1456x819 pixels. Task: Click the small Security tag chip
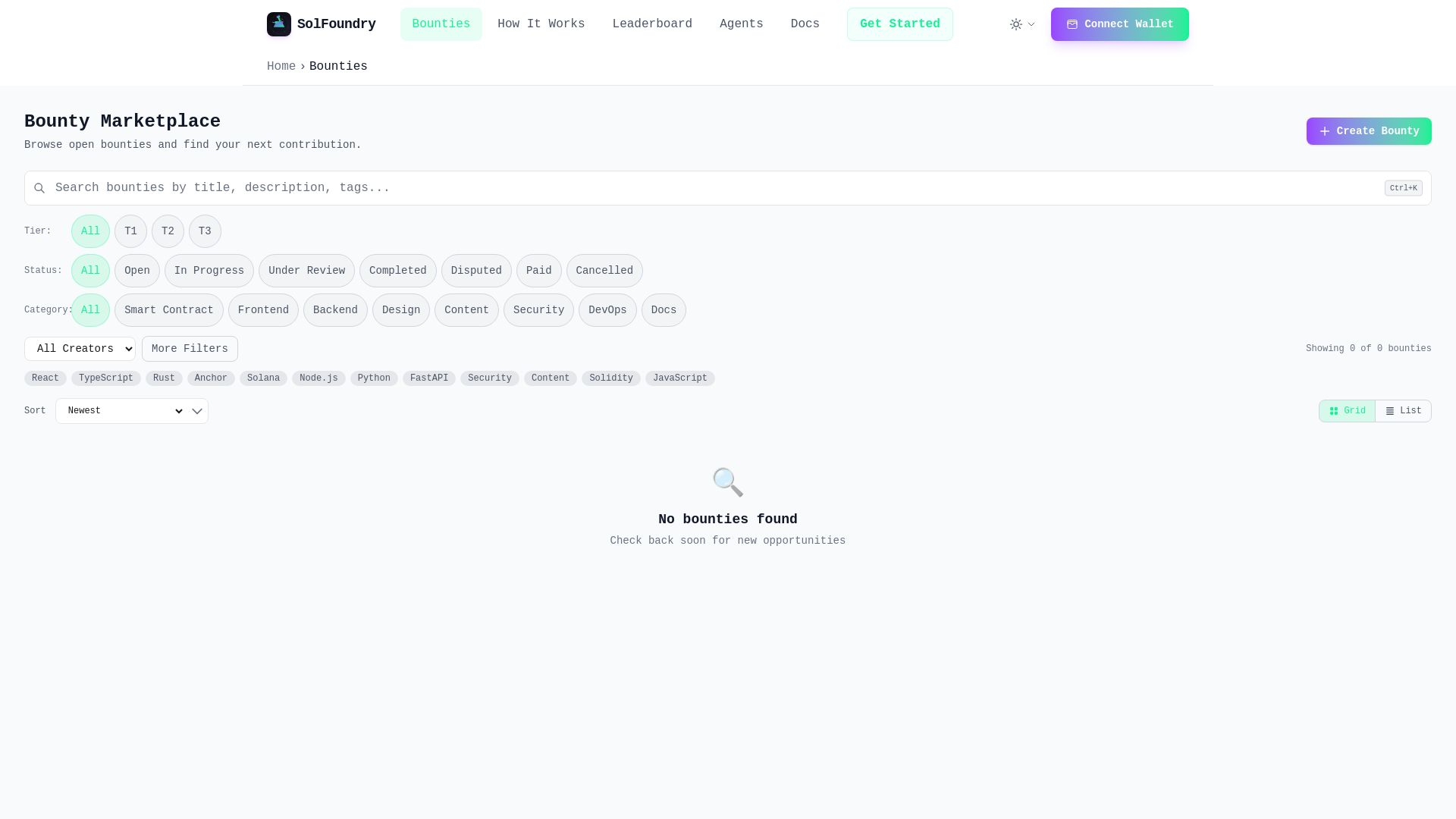pyautogui.click(x=490, y=378)
